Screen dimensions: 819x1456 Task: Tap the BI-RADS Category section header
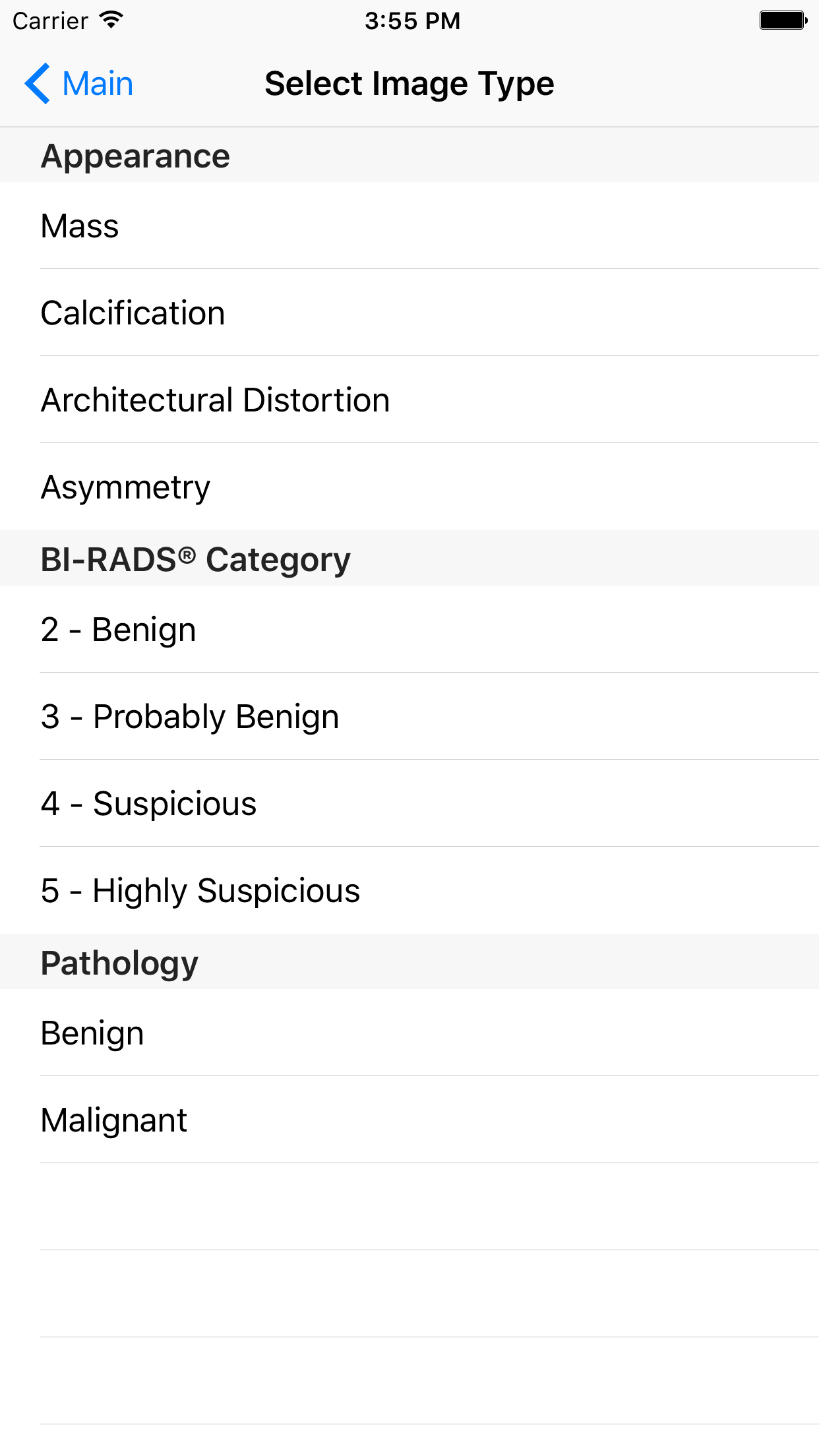tap(195, 560)
